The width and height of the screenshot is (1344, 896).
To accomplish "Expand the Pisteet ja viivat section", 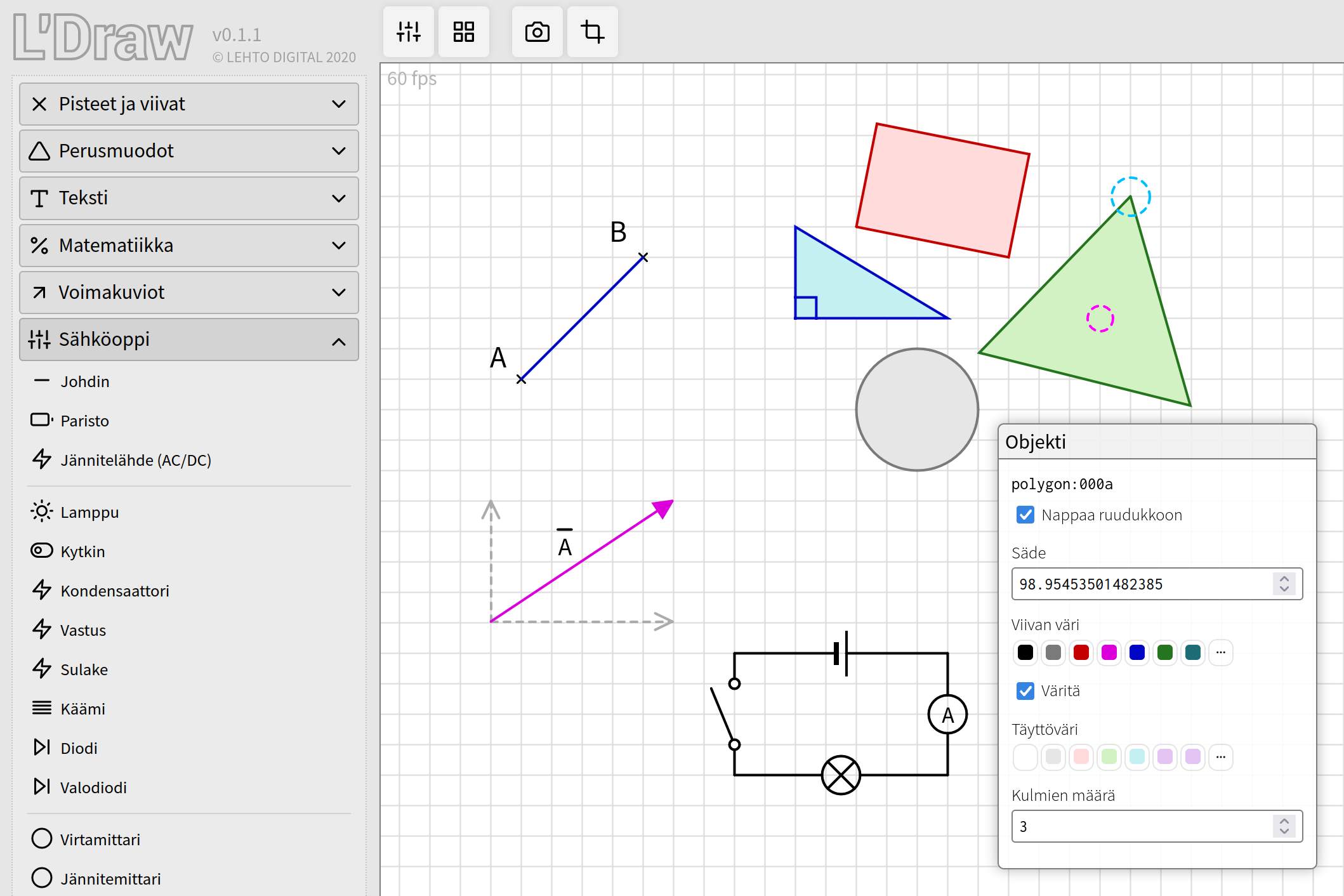I will point(188,104).
